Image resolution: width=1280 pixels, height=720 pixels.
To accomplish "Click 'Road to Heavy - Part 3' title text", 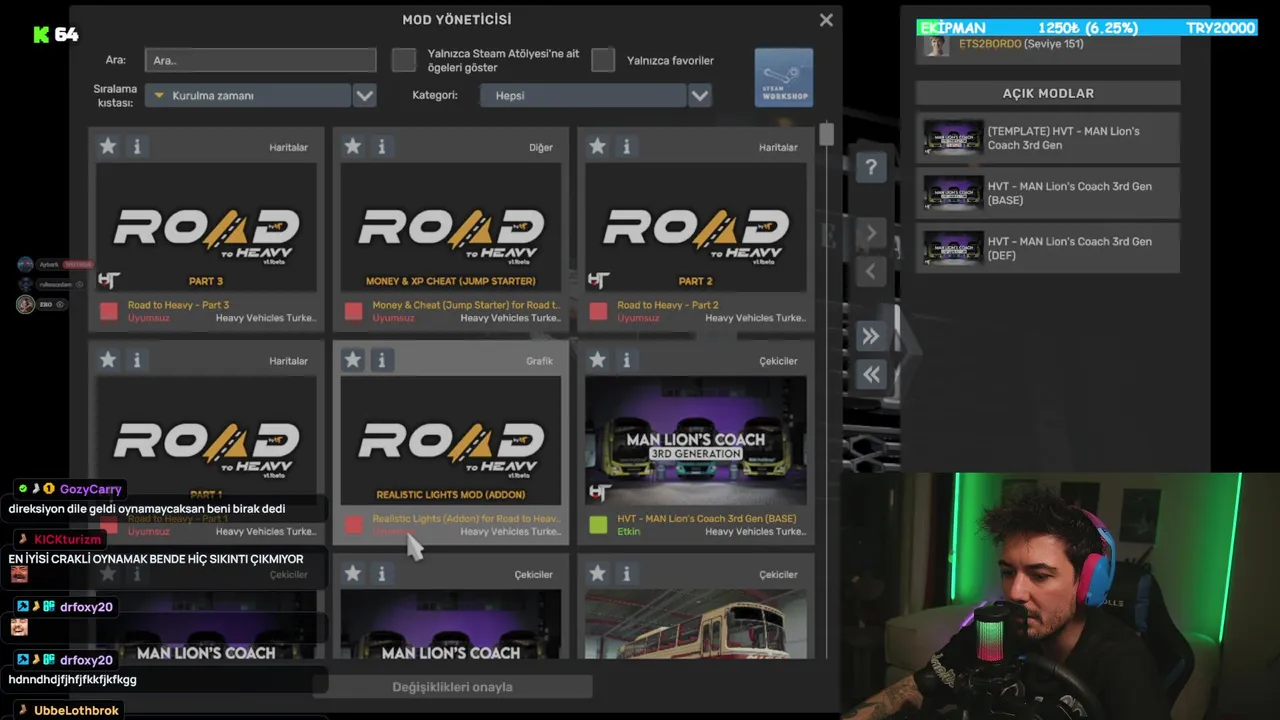I will coord(178,305).
